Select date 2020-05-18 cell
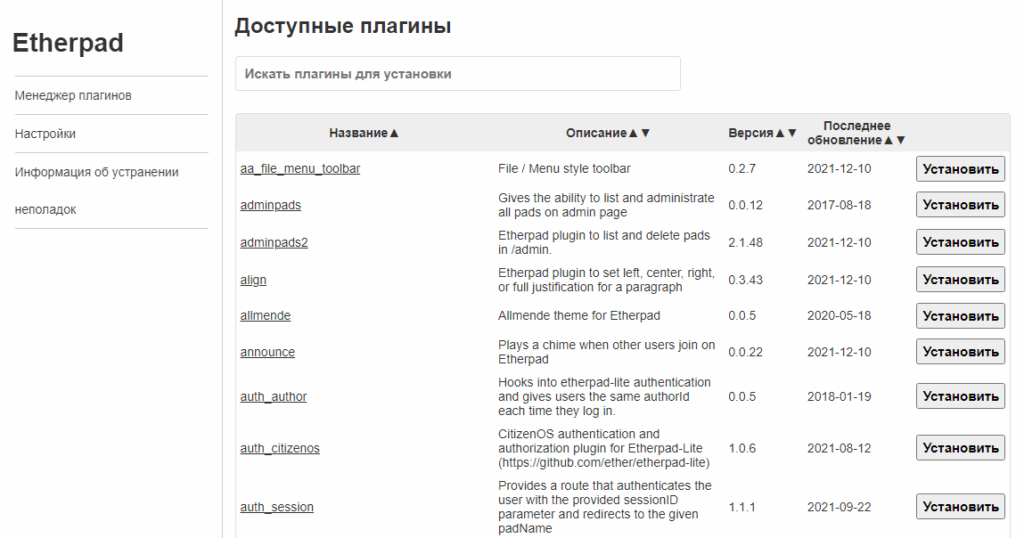1024x538 pixels. tap(839, 315)
